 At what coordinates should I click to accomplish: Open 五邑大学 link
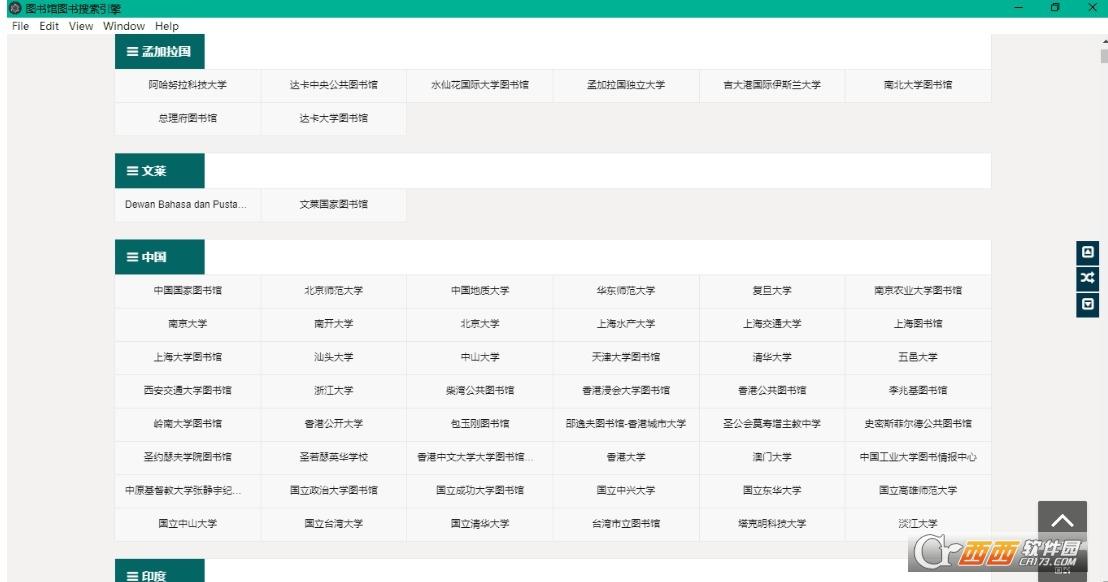pyautogui.click(x=918, y=357)
